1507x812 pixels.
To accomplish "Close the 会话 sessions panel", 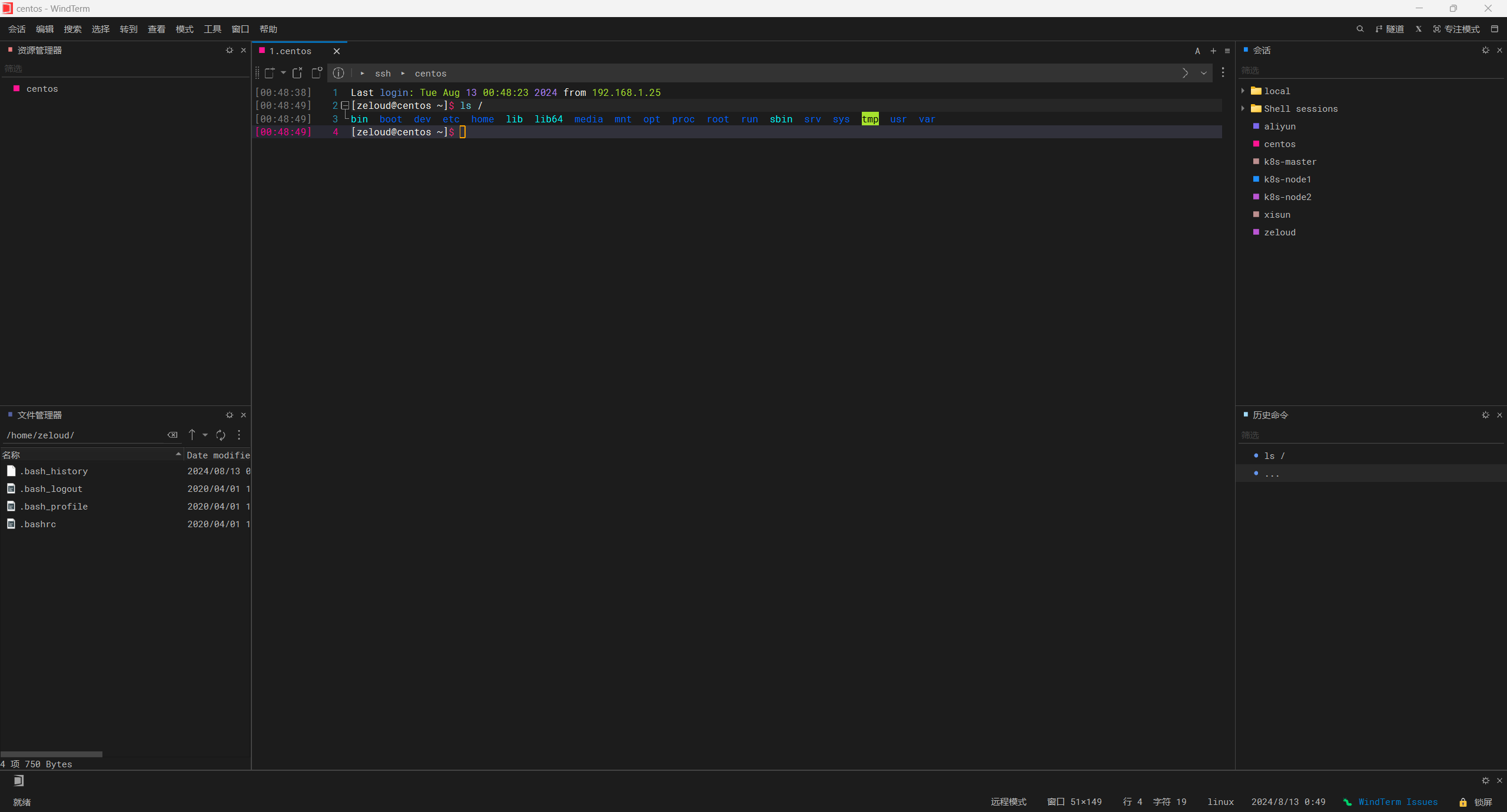I will point(1499,50).
